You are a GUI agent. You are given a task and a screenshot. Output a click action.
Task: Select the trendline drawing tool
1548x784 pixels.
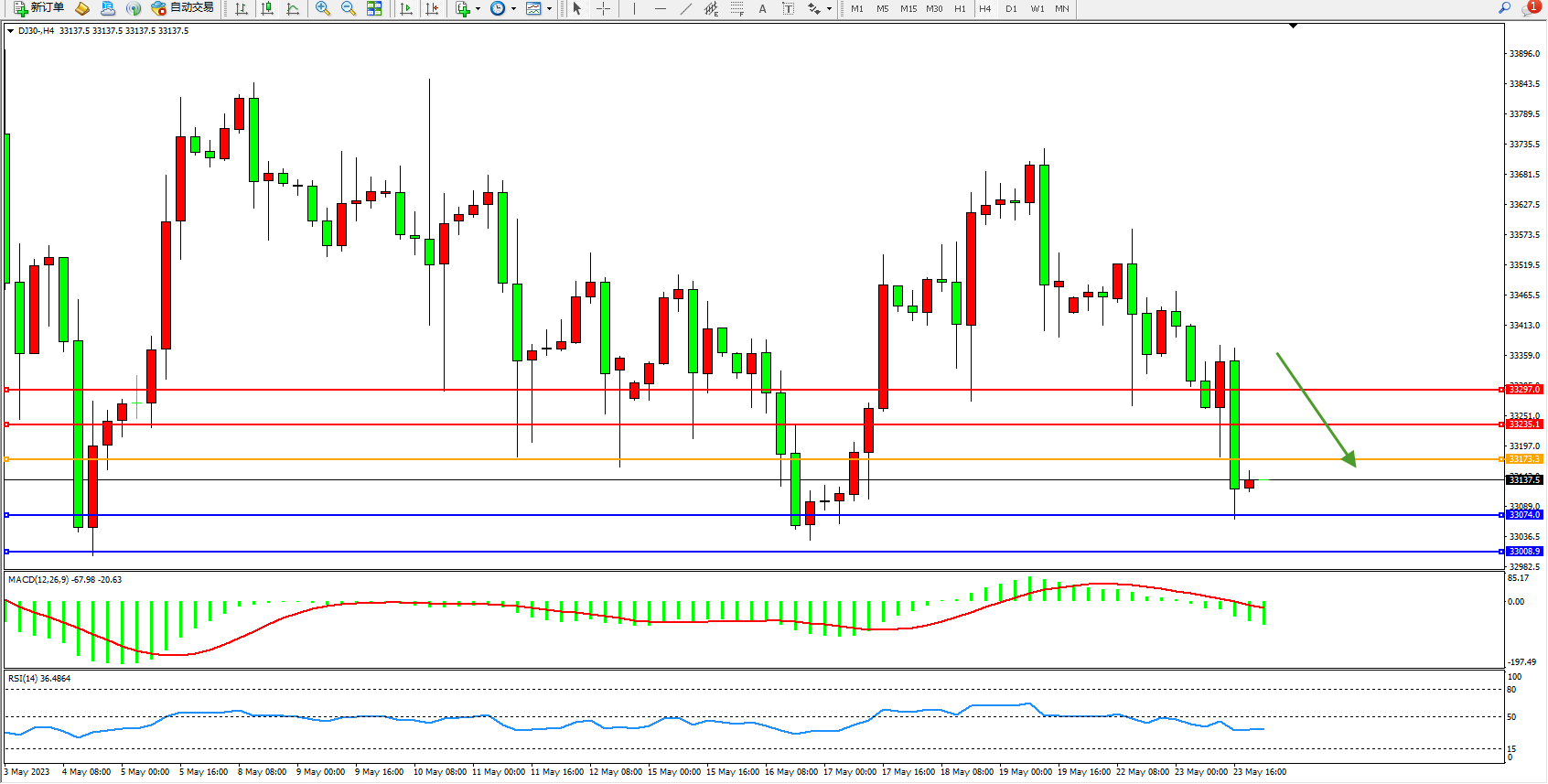pyautogui.click(x=686, y=8)
